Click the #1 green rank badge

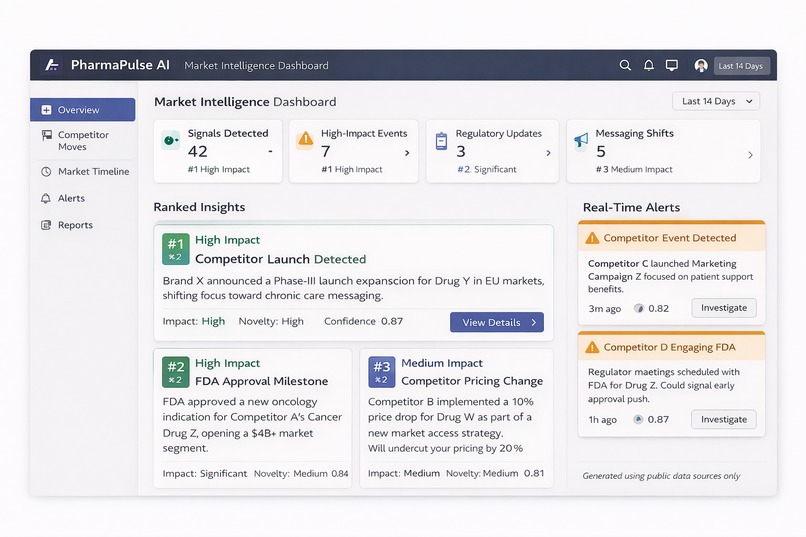[176, 249]
